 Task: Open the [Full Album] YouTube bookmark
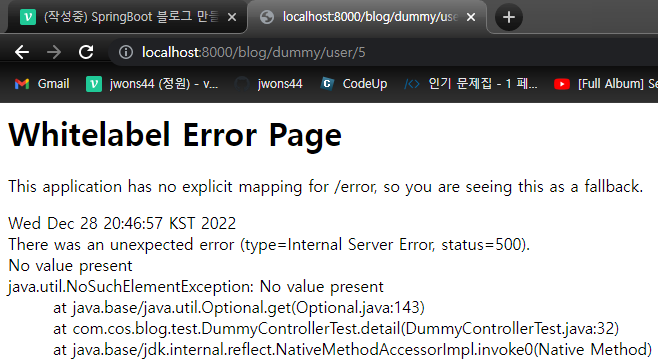coord(606,84)
